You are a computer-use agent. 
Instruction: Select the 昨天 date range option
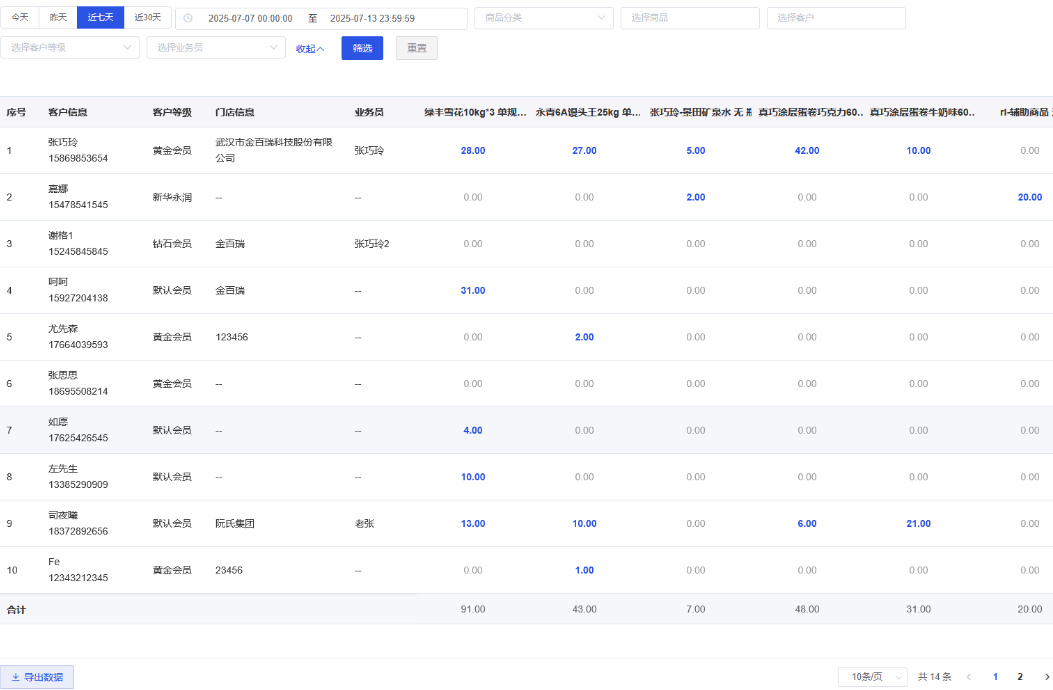[60, 18]
